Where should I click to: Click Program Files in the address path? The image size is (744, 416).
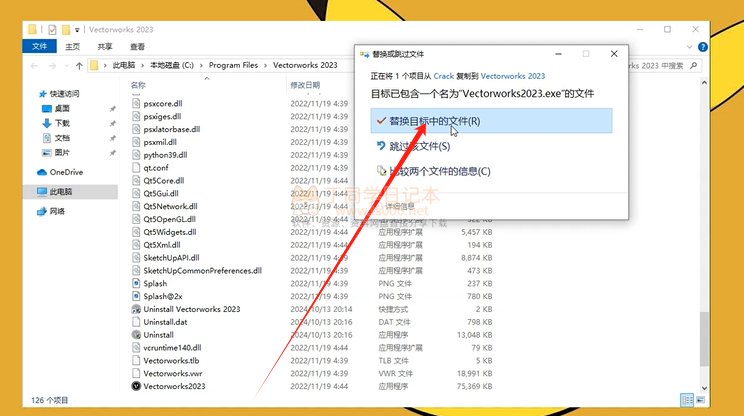pyautogui.click(x=233, y=65)
